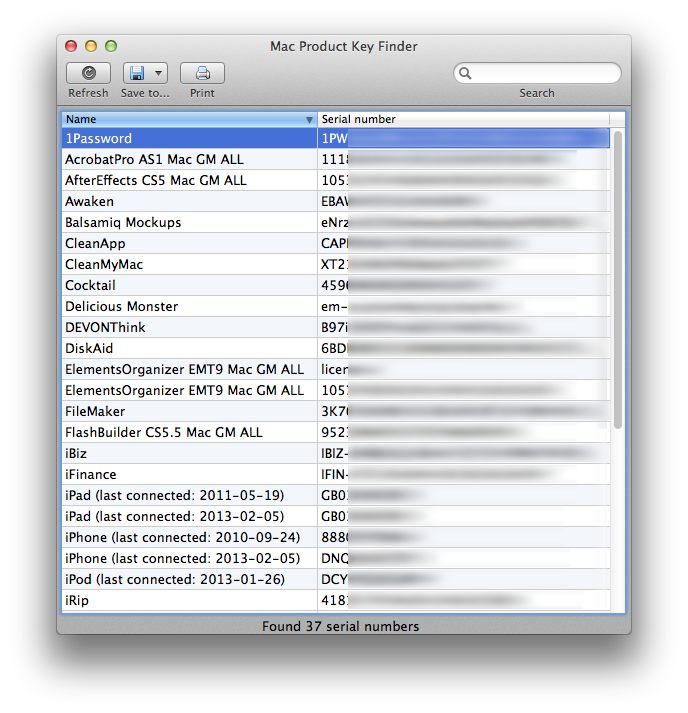The image size is (688, 713).
Task: Sort by the Name column header
Action: click(188, 119)
